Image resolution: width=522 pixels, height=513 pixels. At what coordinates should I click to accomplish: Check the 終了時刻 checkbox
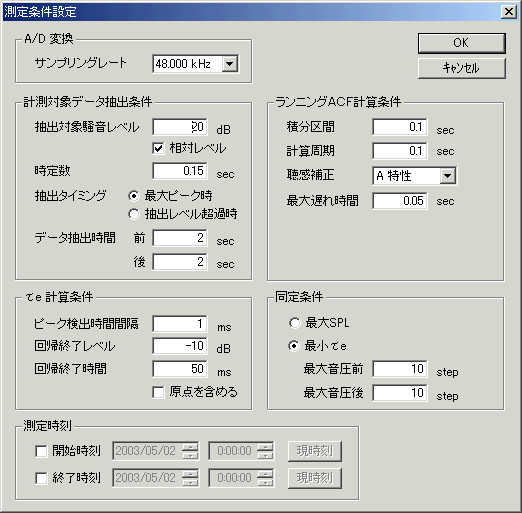(x=41, y=478)
